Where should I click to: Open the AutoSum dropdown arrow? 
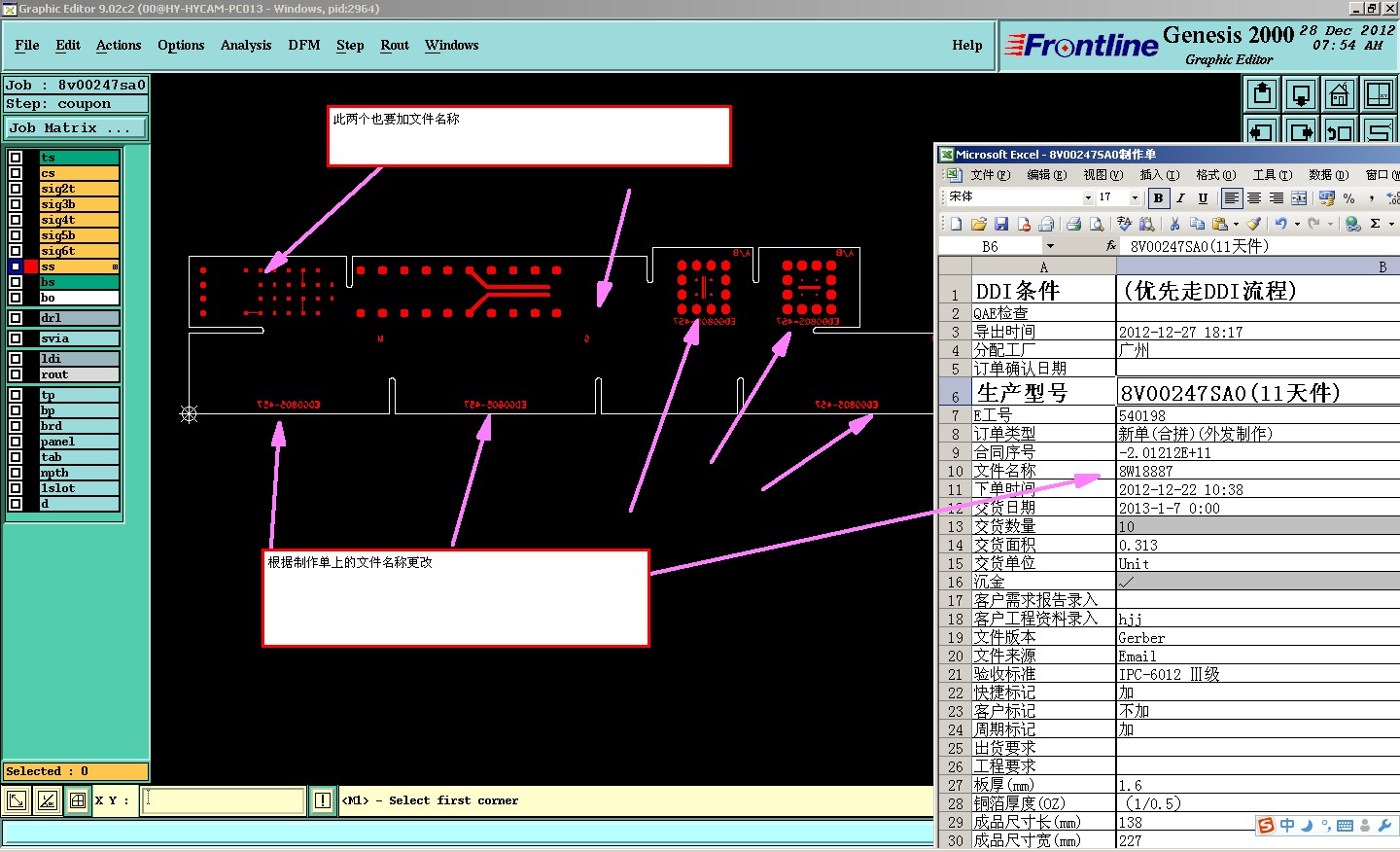pyautogui.click(x=1391, y=224)
